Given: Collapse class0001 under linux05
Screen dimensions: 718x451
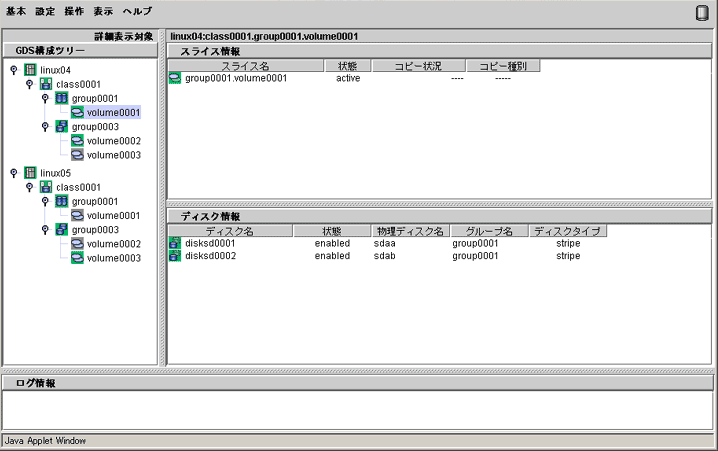Looking at the screenshot, I should pyautogui.click(x=29, y=187).
